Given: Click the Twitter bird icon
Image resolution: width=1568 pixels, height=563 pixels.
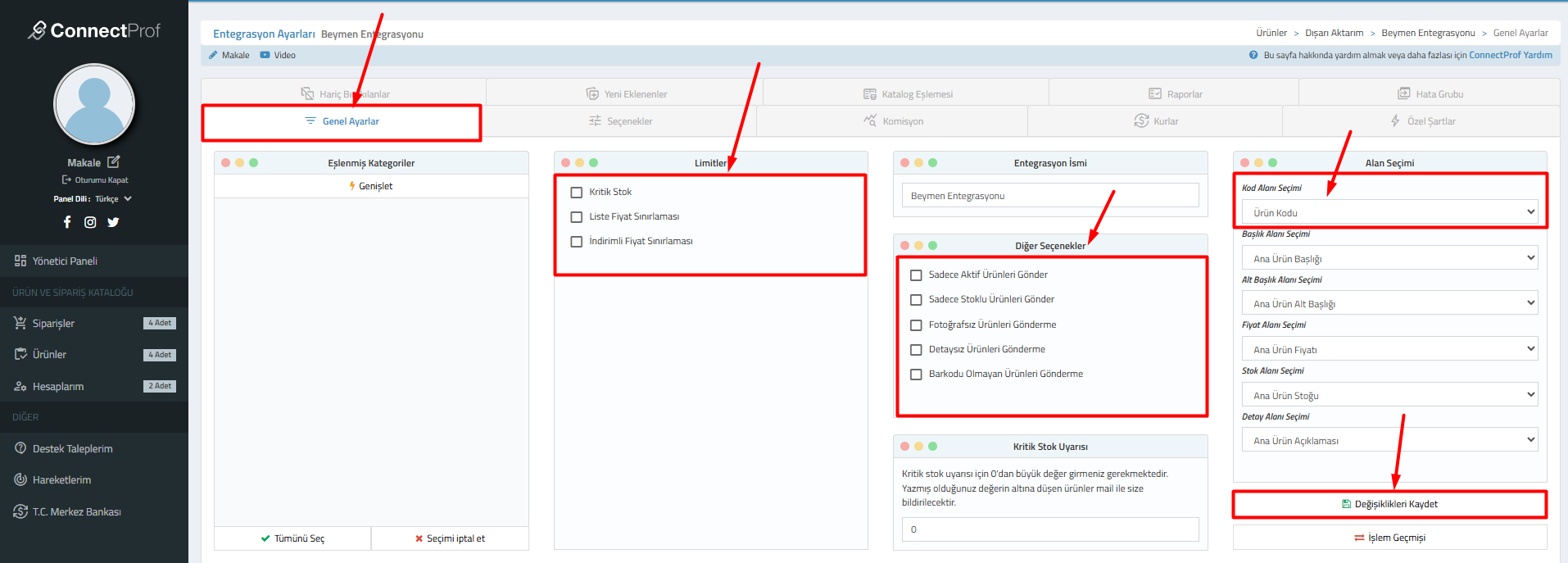Looking at the screenshot, I should 113,222.
